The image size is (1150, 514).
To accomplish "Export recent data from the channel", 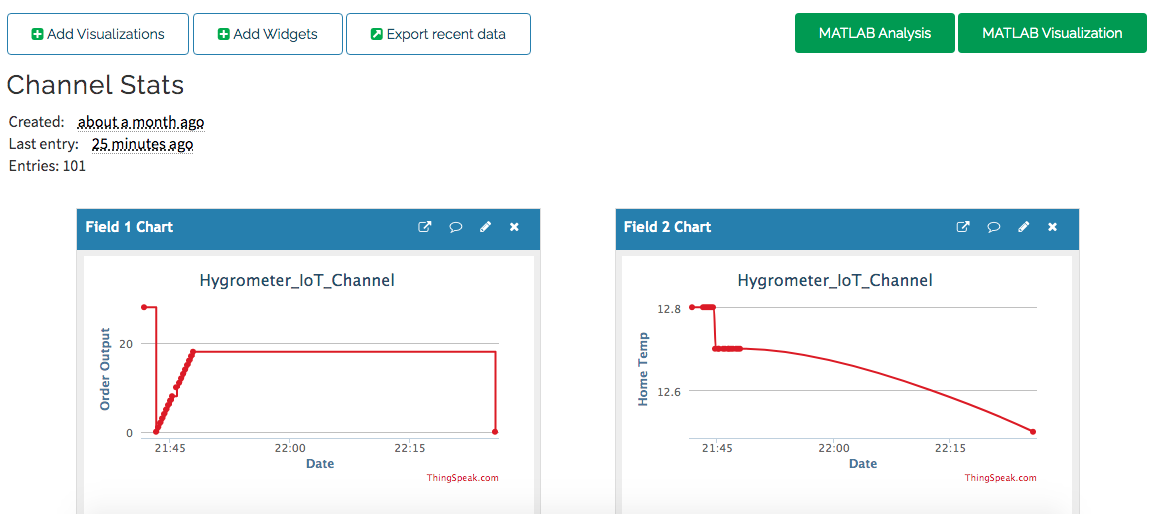I will (x=438, y=34).
